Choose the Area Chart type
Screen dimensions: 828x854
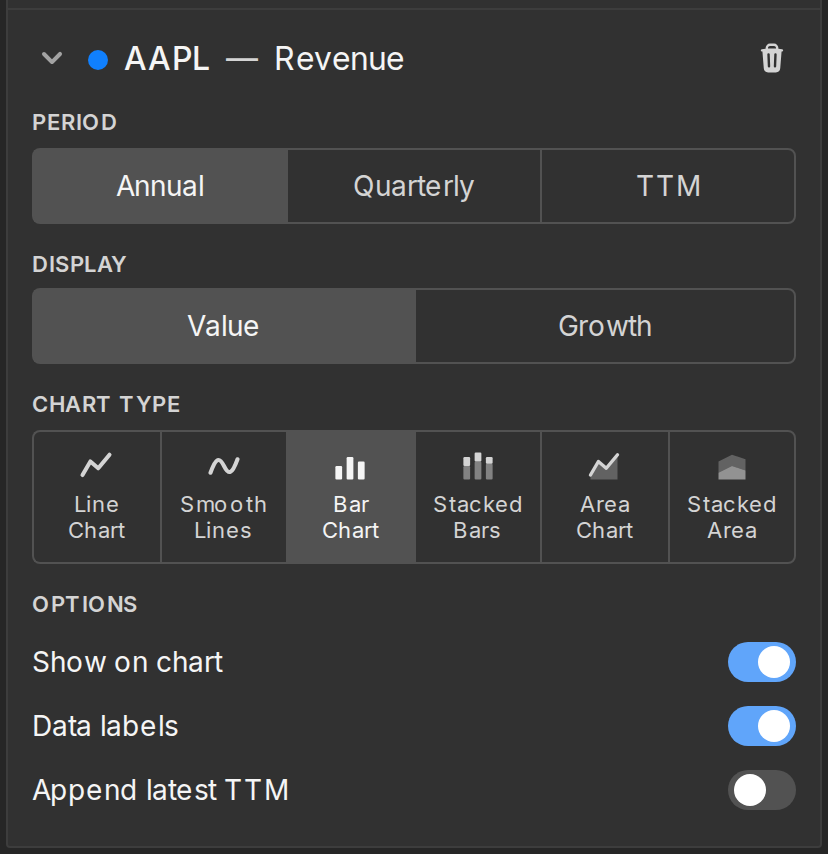tap(605, 497)
